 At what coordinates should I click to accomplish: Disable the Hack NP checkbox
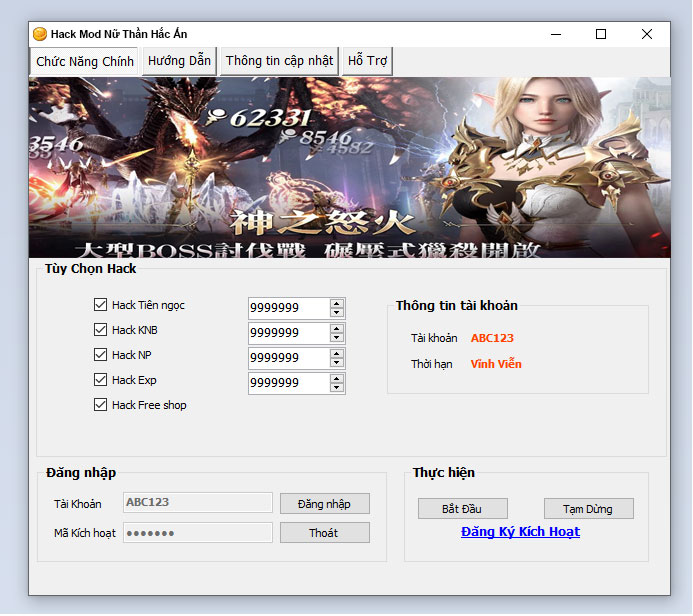click(x=100, y=354)
